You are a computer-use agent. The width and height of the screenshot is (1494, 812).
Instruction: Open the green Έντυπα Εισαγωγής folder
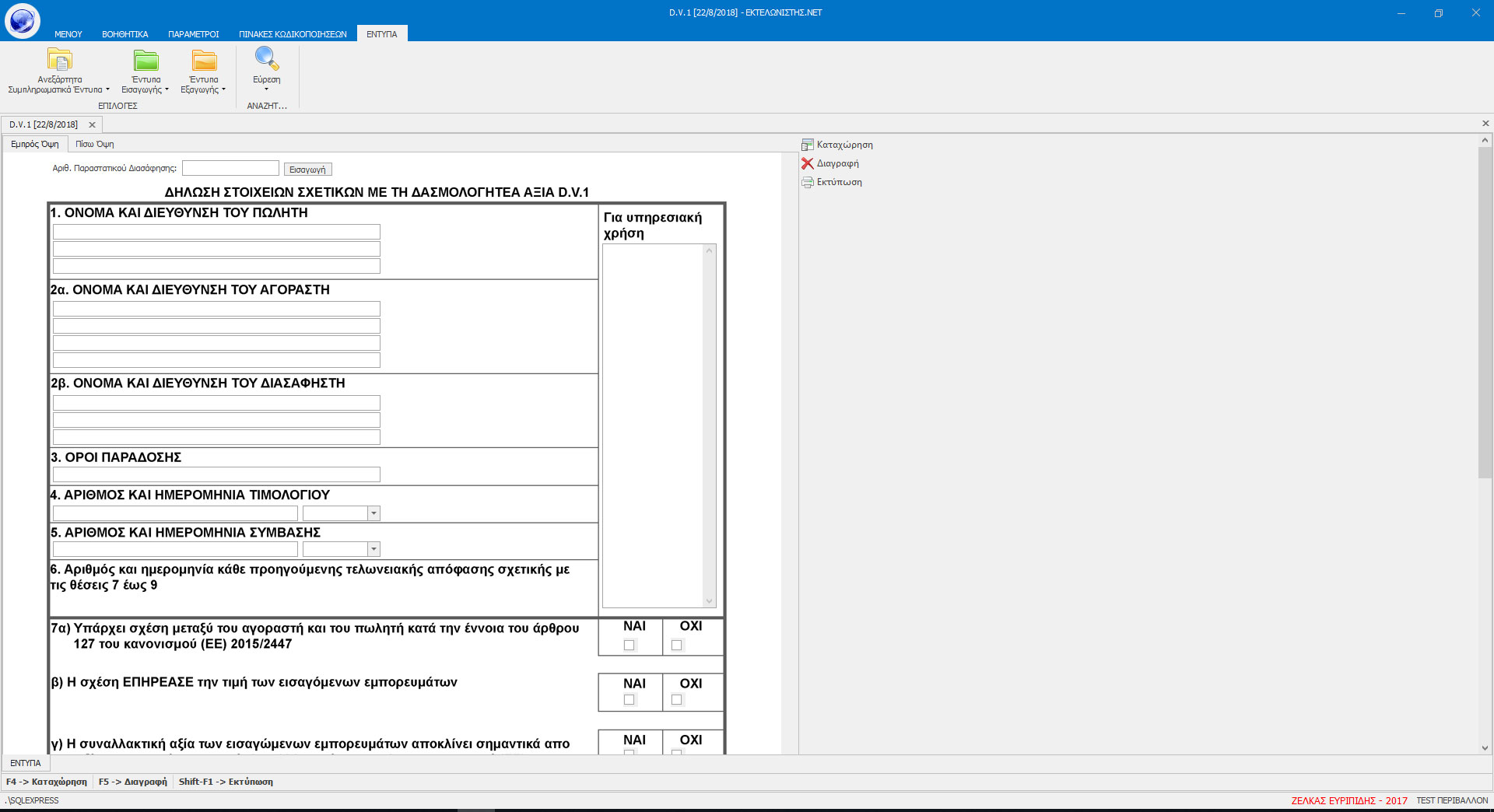pyautogui.click(x=146, y=60)
